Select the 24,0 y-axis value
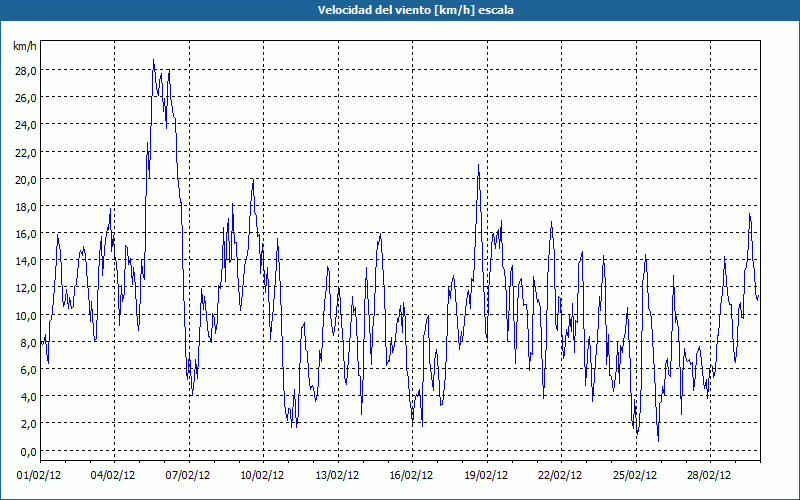 tap(26, 124)
